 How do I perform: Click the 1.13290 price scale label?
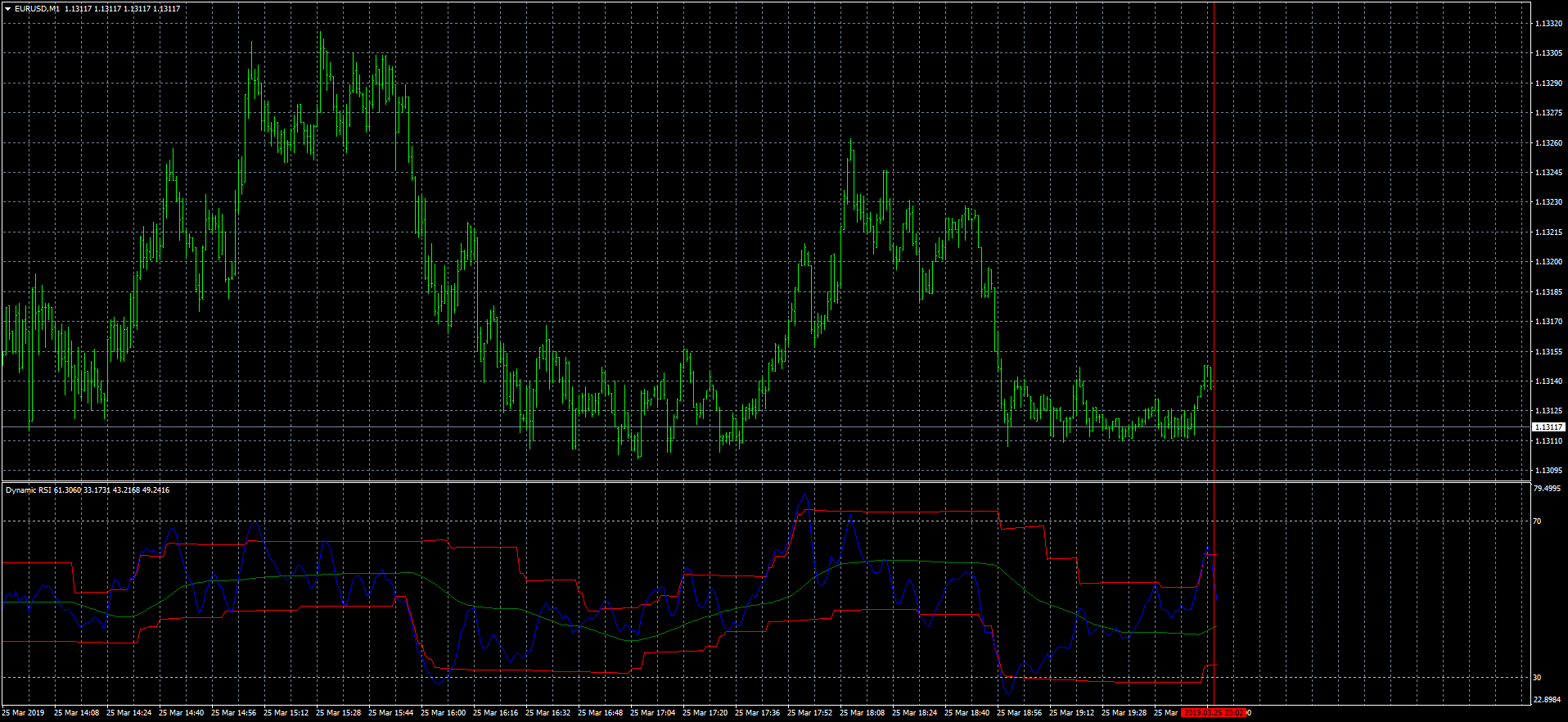pos(1548,83)
